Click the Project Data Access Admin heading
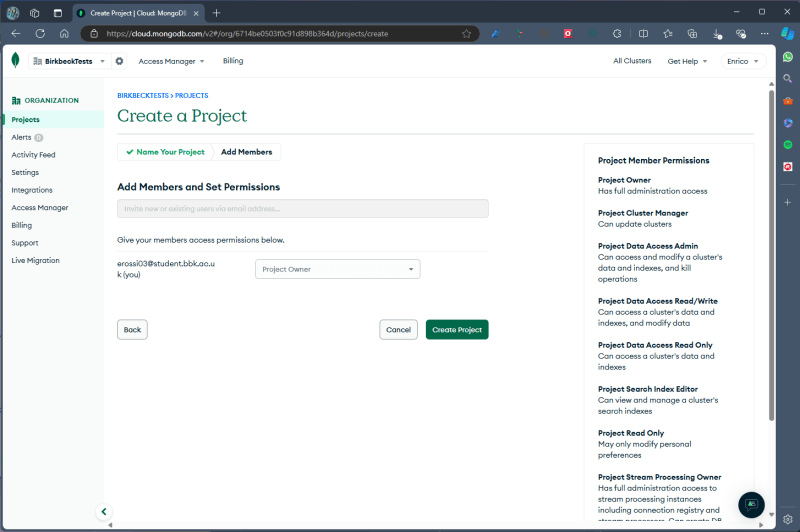800x532 pixels. click(x=648, y=246)
